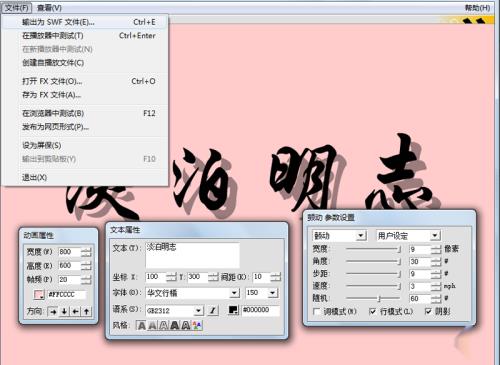Select the hollow outline text style icon

pos(163,325)
